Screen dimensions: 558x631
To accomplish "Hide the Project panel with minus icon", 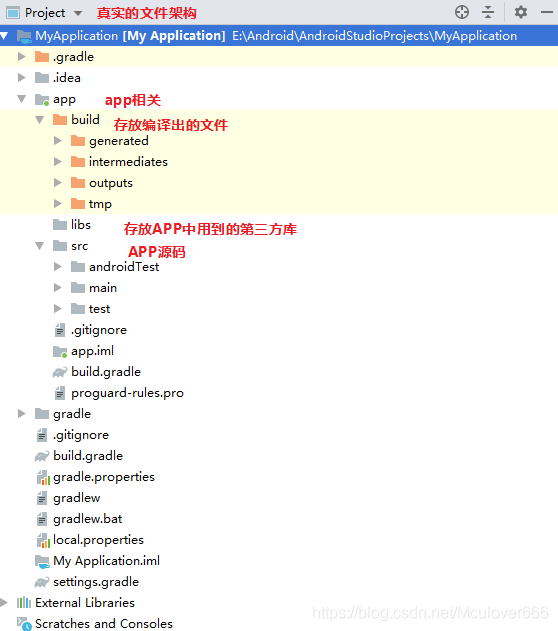I will click(x=547, y=12).
